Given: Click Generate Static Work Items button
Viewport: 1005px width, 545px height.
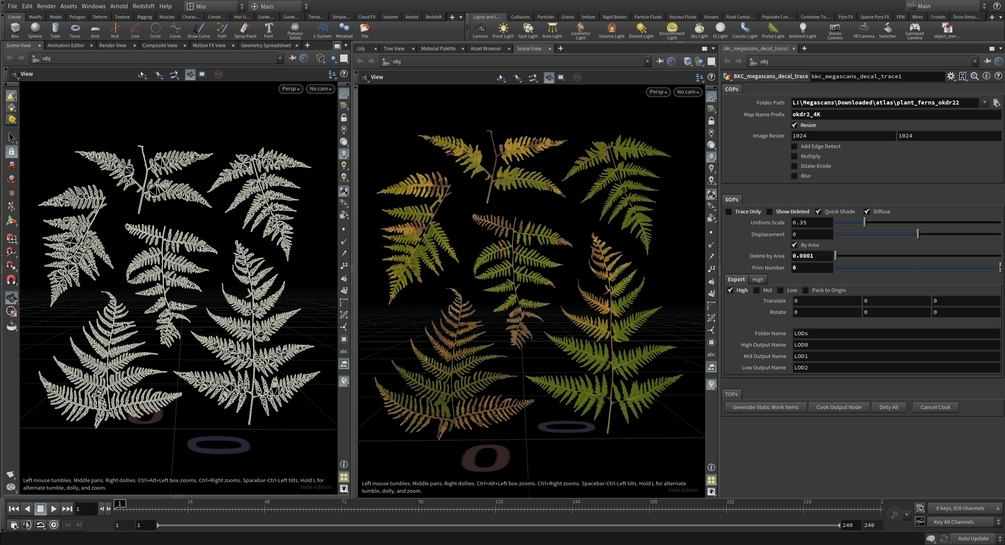Looking at the screenshot, I should pyautogui.click(x=766, y=407).
